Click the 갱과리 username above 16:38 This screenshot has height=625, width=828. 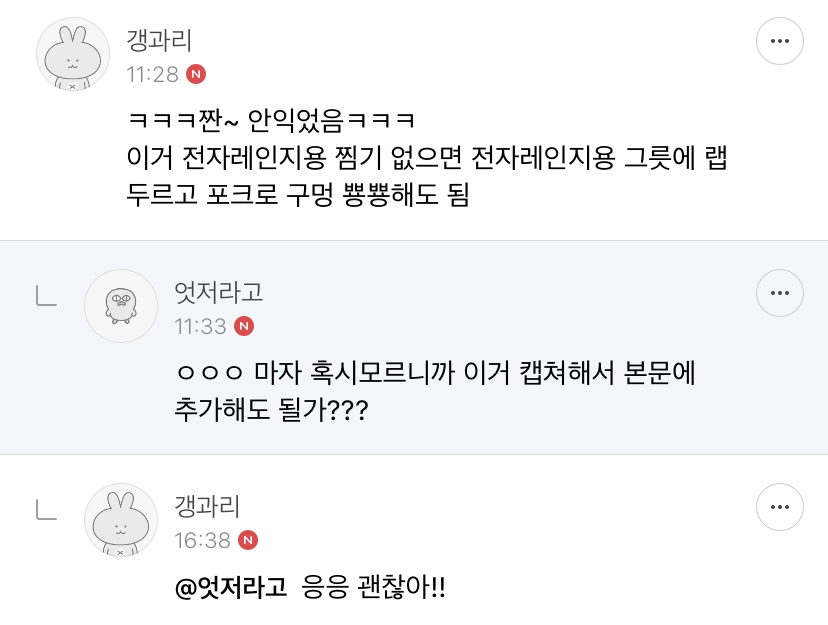(x=207, y=506)
